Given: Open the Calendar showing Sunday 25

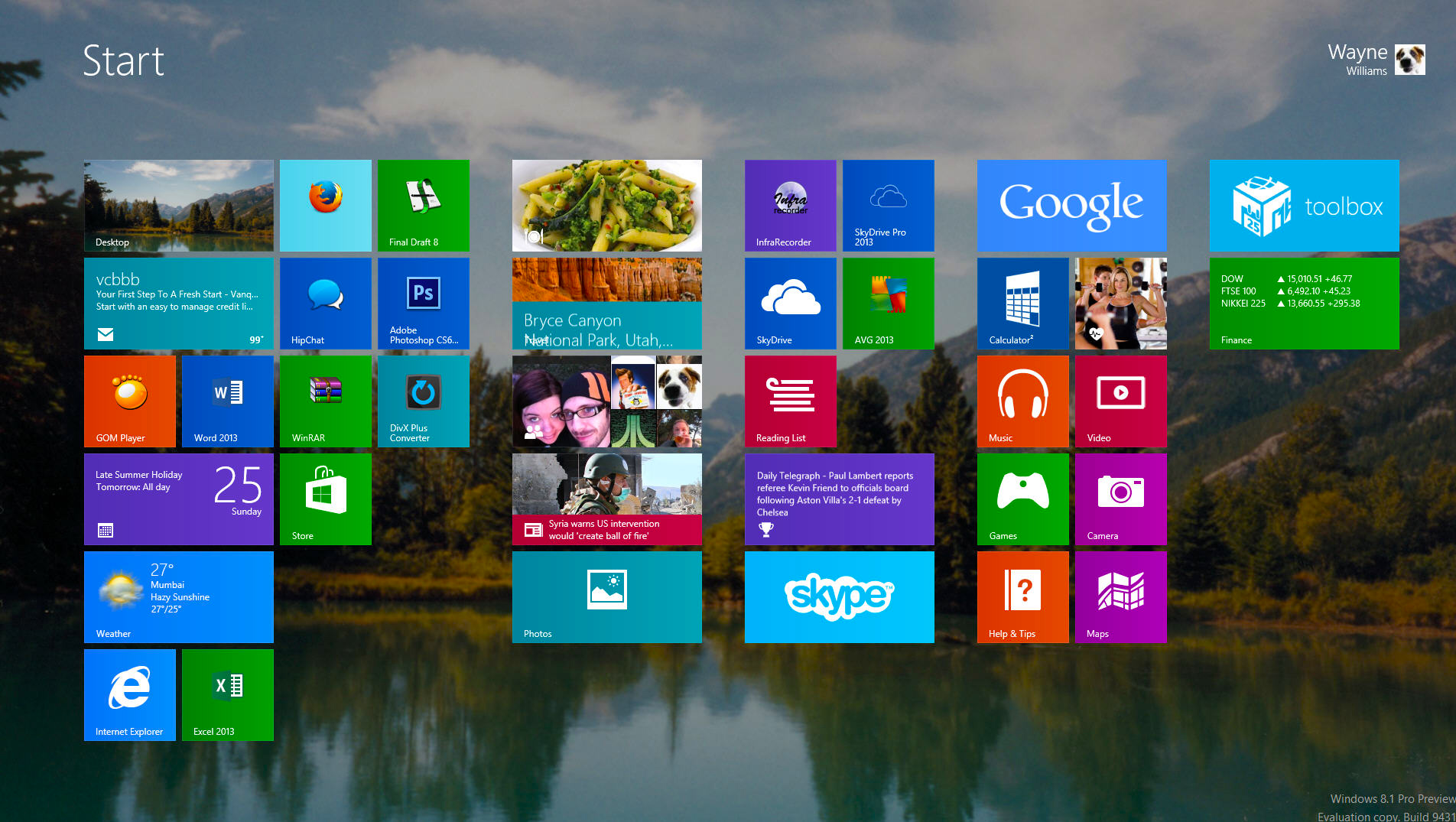Looking at the screenshot, I should pos(178,499).
